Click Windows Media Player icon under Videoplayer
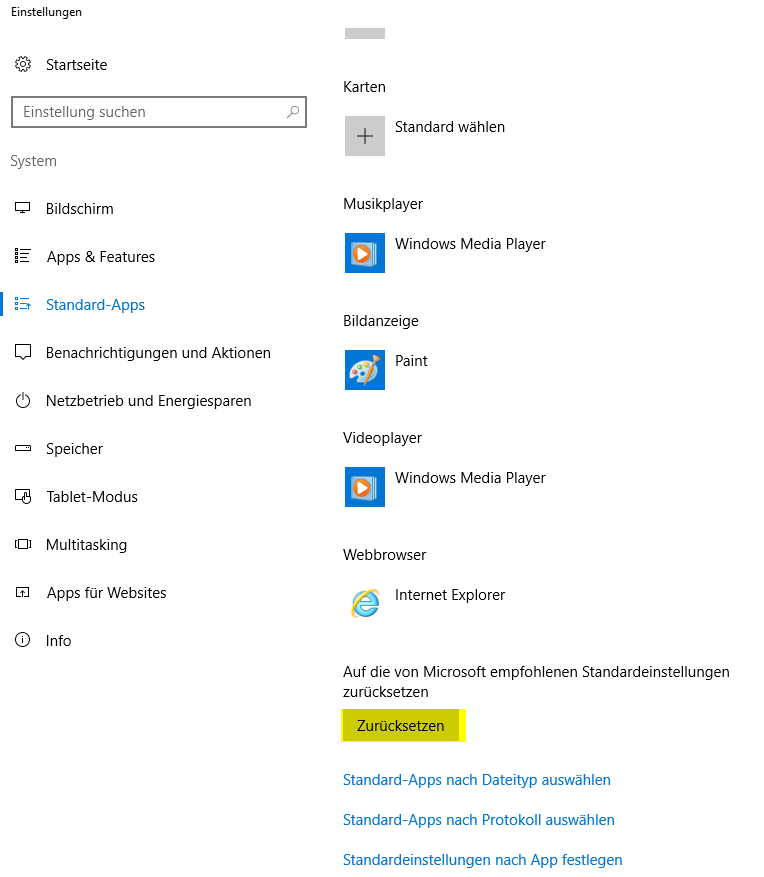The image size is (764, 877). [365, 487]
